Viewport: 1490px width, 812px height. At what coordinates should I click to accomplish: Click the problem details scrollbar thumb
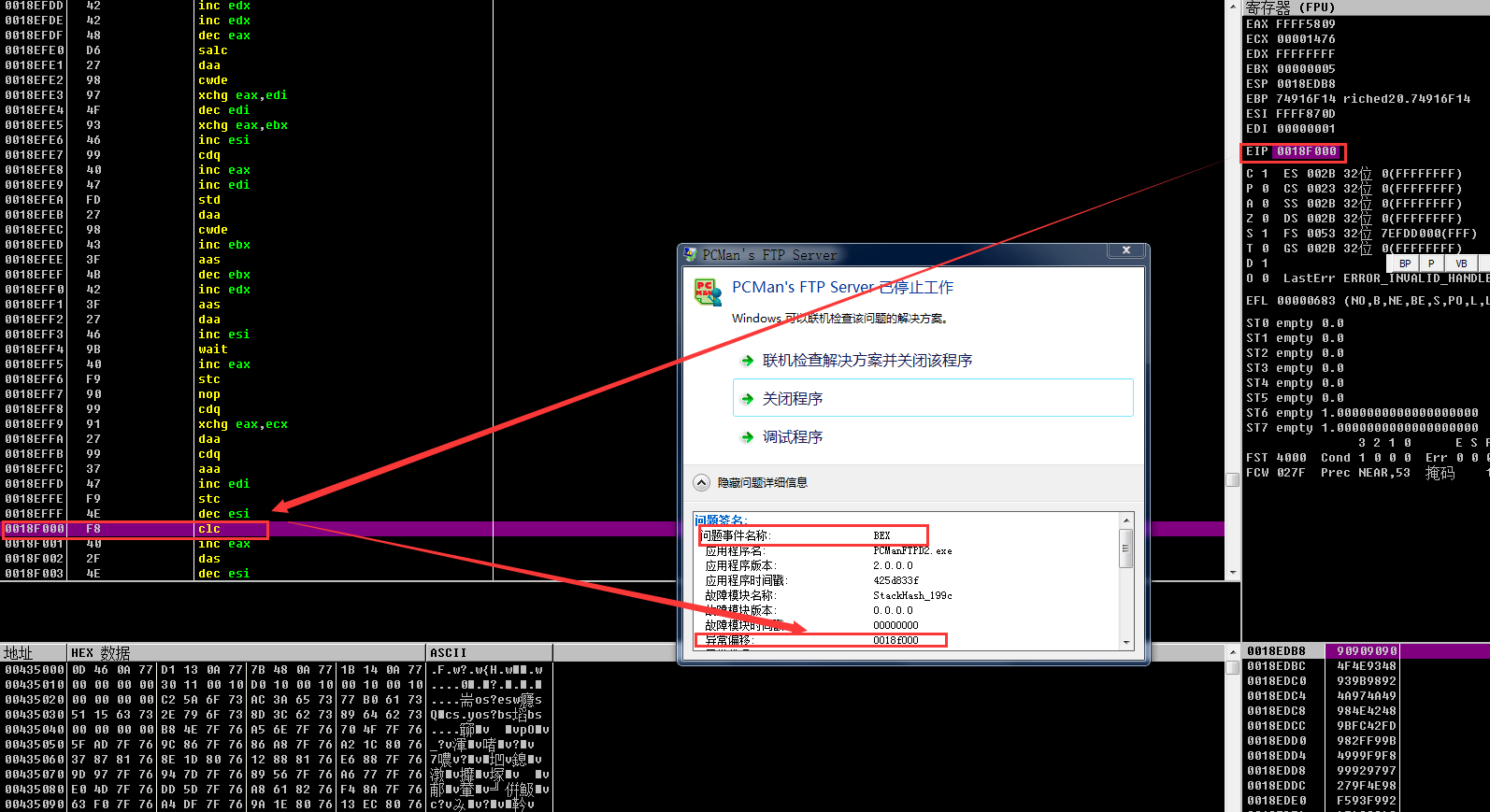pyautogui.click(x=1126, y=548)
